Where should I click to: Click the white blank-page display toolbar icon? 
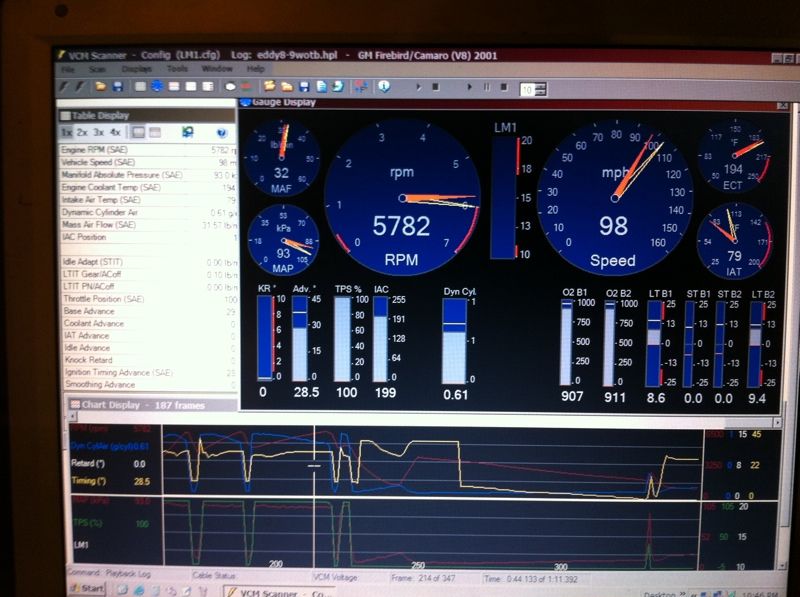point(191,86)
